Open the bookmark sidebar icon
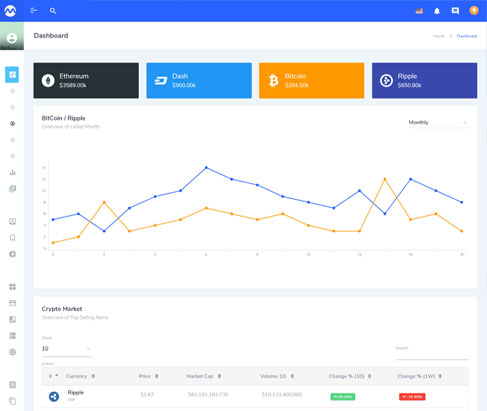Screen dimensions: 487x411 (12, 238)
